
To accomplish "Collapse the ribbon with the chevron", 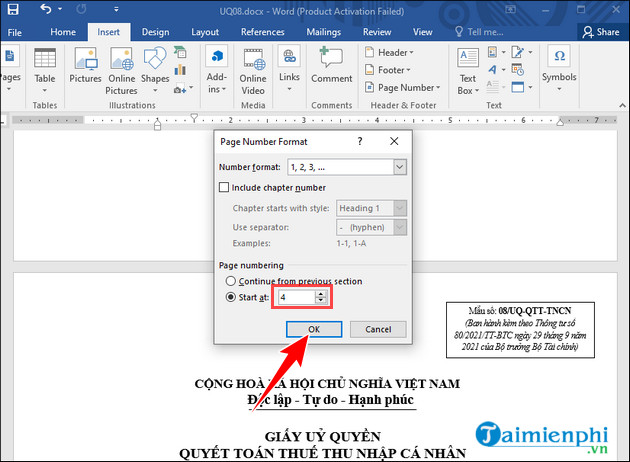I will pyautogui.click(x=622, y=105).
